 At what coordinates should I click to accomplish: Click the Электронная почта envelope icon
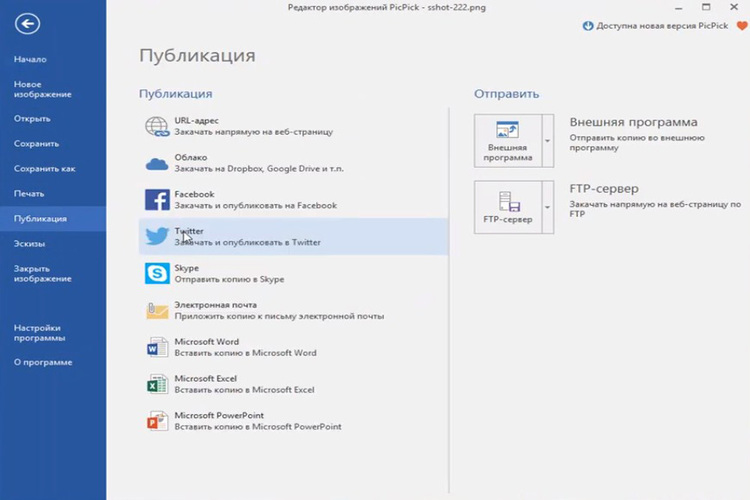point(157,311)
